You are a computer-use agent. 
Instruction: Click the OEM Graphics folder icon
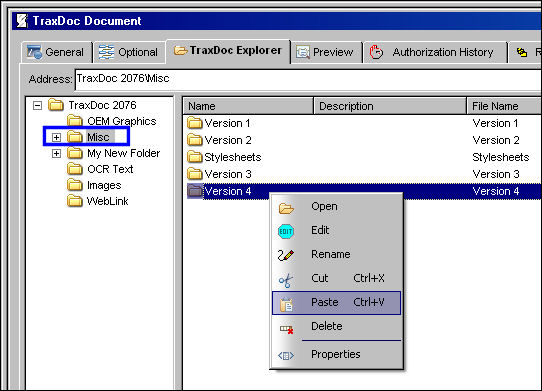point(75,121)
